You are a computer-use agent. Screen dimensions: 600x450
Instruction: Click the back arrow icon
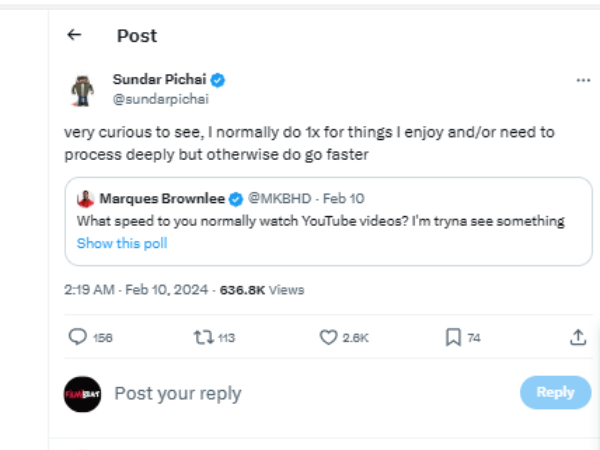coord(73,35)
